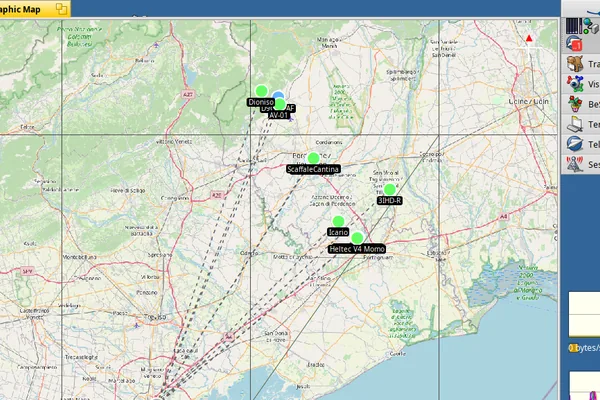600x400 pixels.
Task: Switch to the Tracker dog icon app
Action: point(574,64)
